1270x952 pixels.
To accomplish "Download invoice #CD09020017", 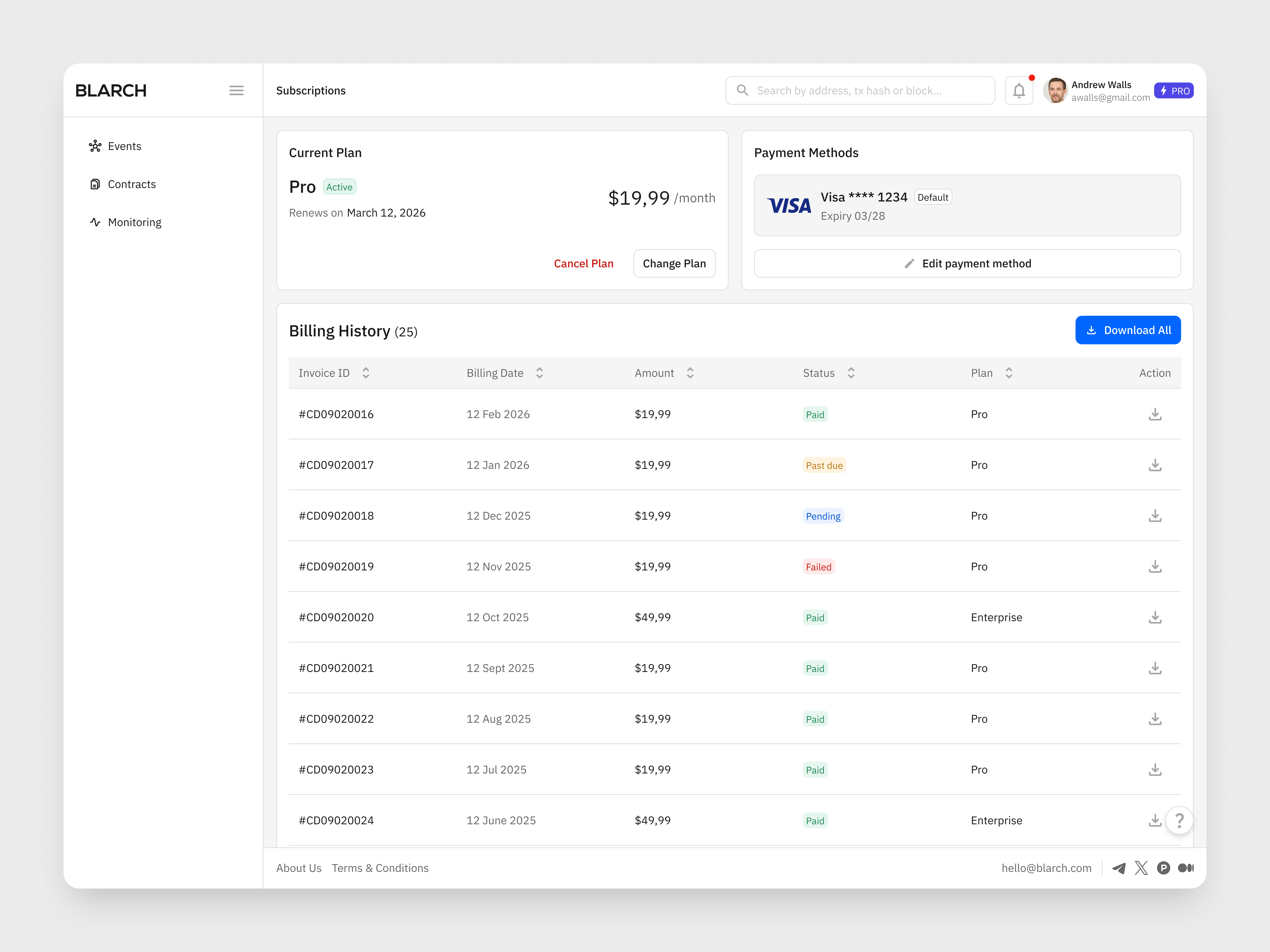I will point(1155,465).
